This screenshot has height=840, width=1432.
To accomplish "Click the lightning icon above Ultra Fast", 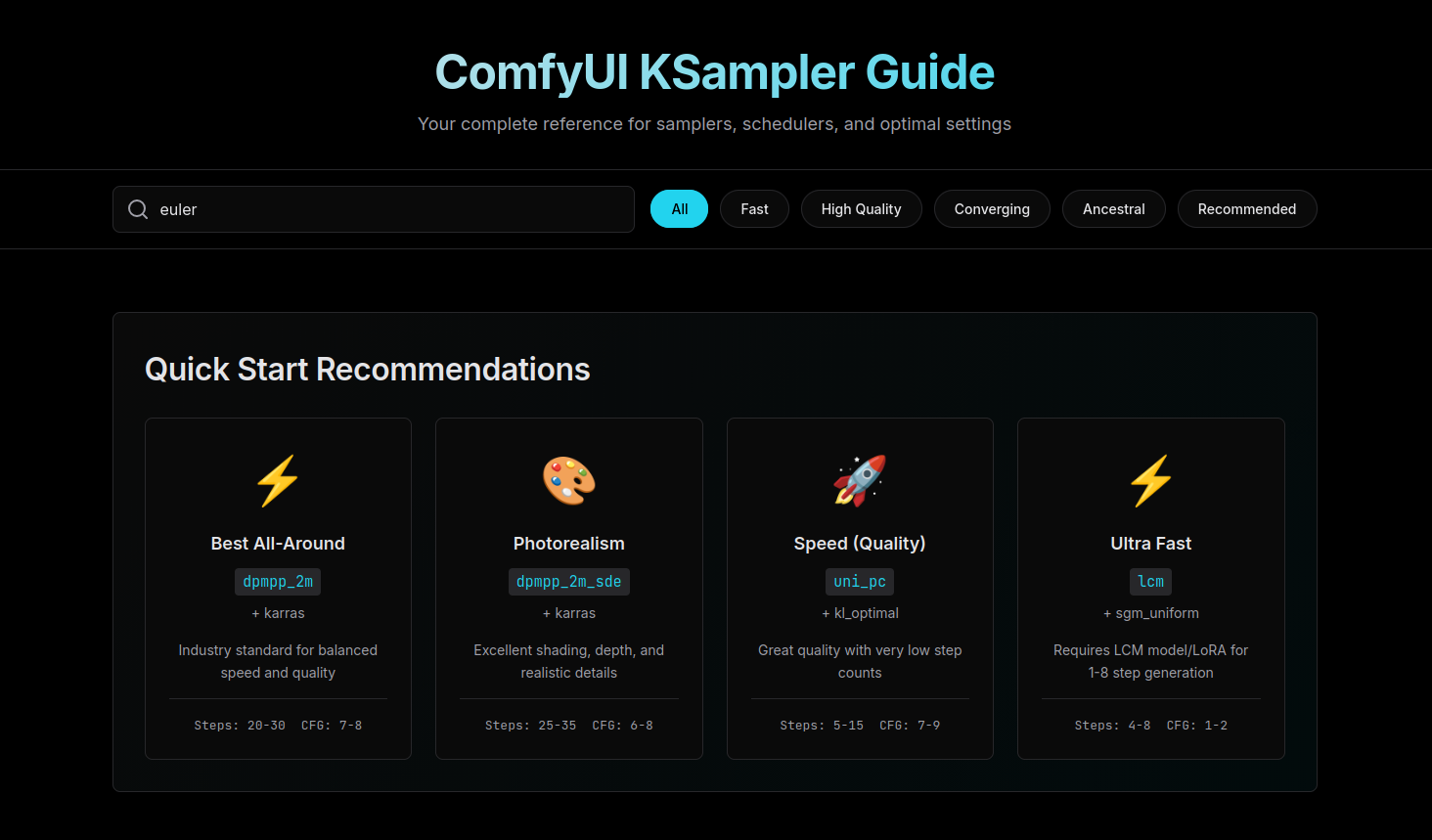I will [1151, 481].
